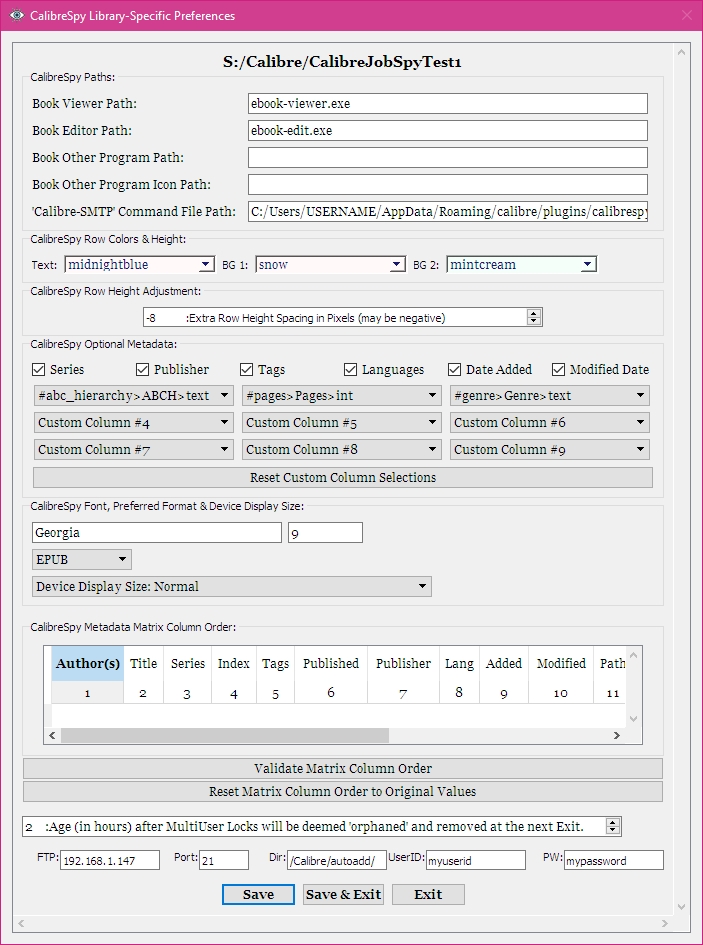Click the matrix horizontal scrollbar thumb

pyautogui.click(x=225, y=735)
